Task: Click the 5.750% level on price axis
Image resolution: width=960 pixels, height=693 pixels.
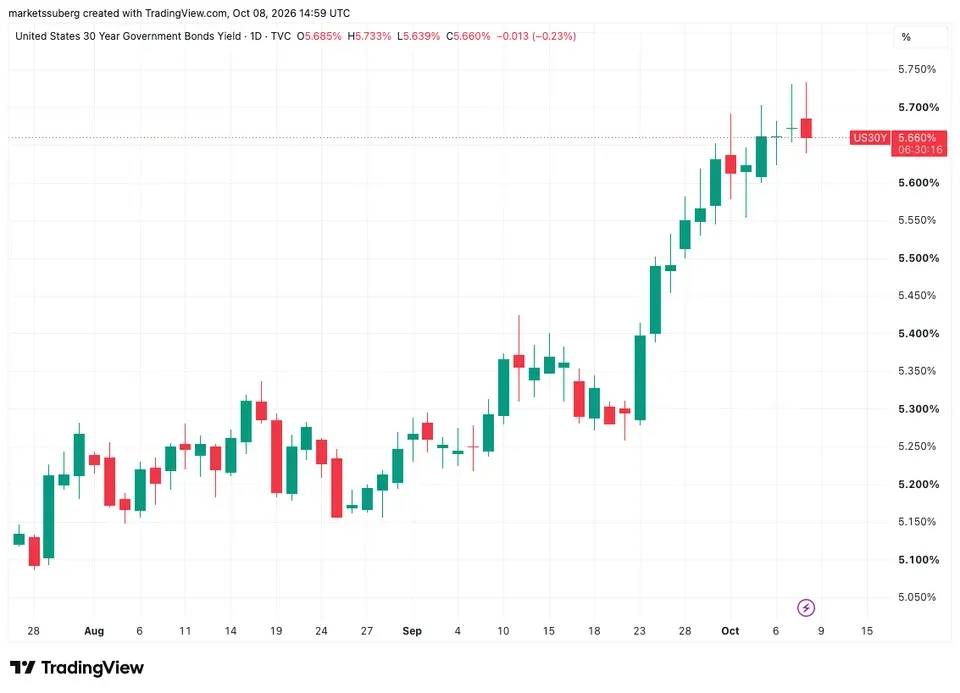Action: point(917,69)
